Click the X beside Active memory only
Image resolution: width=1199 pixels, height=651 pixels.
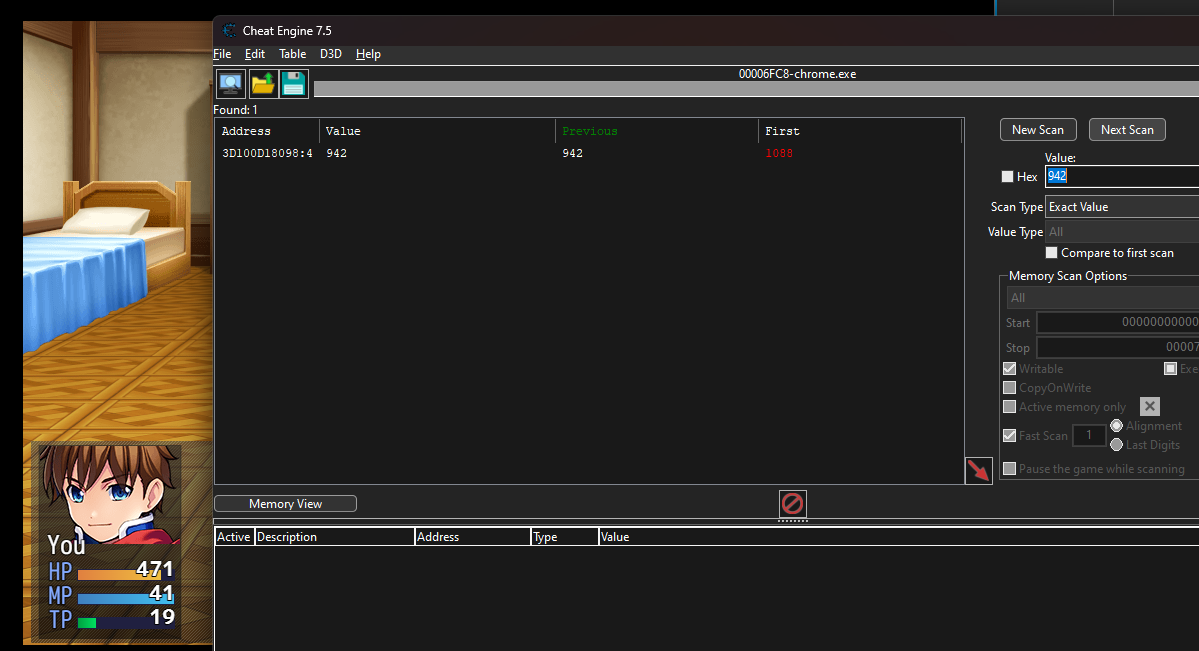click(x=1149, y=406)
